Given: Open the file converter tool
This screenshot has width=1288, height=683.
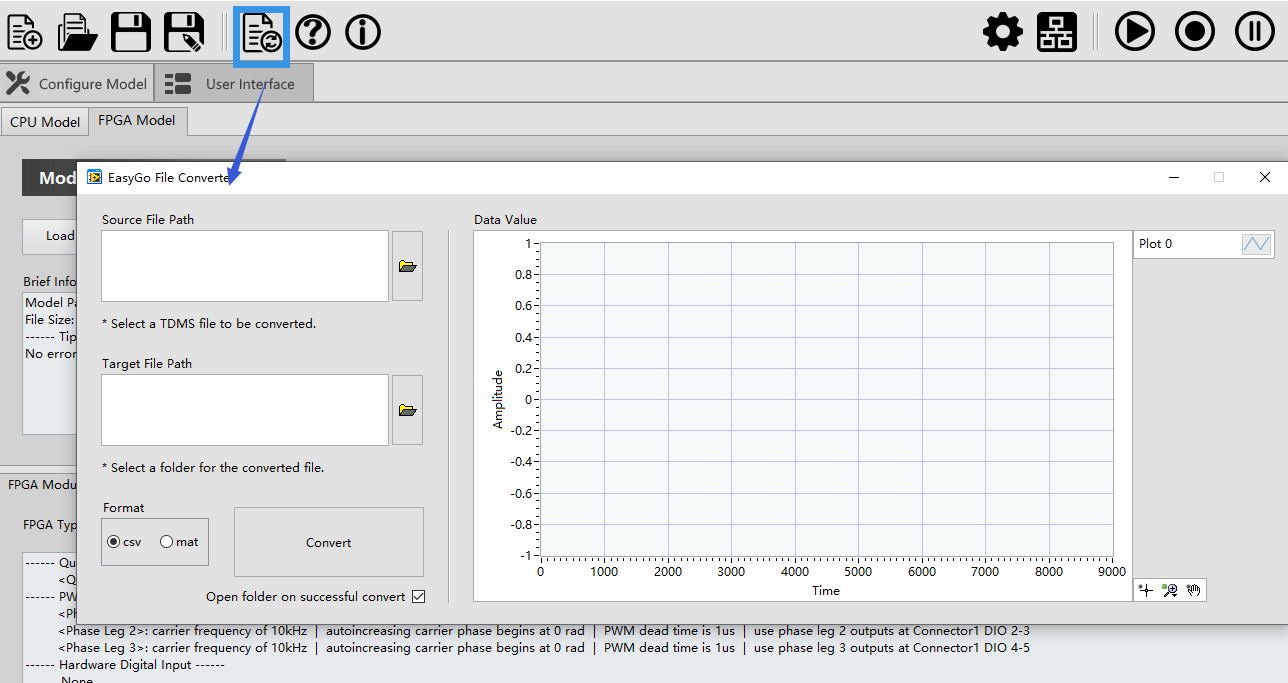Looking at the screenshot, I should click(262, 33).
